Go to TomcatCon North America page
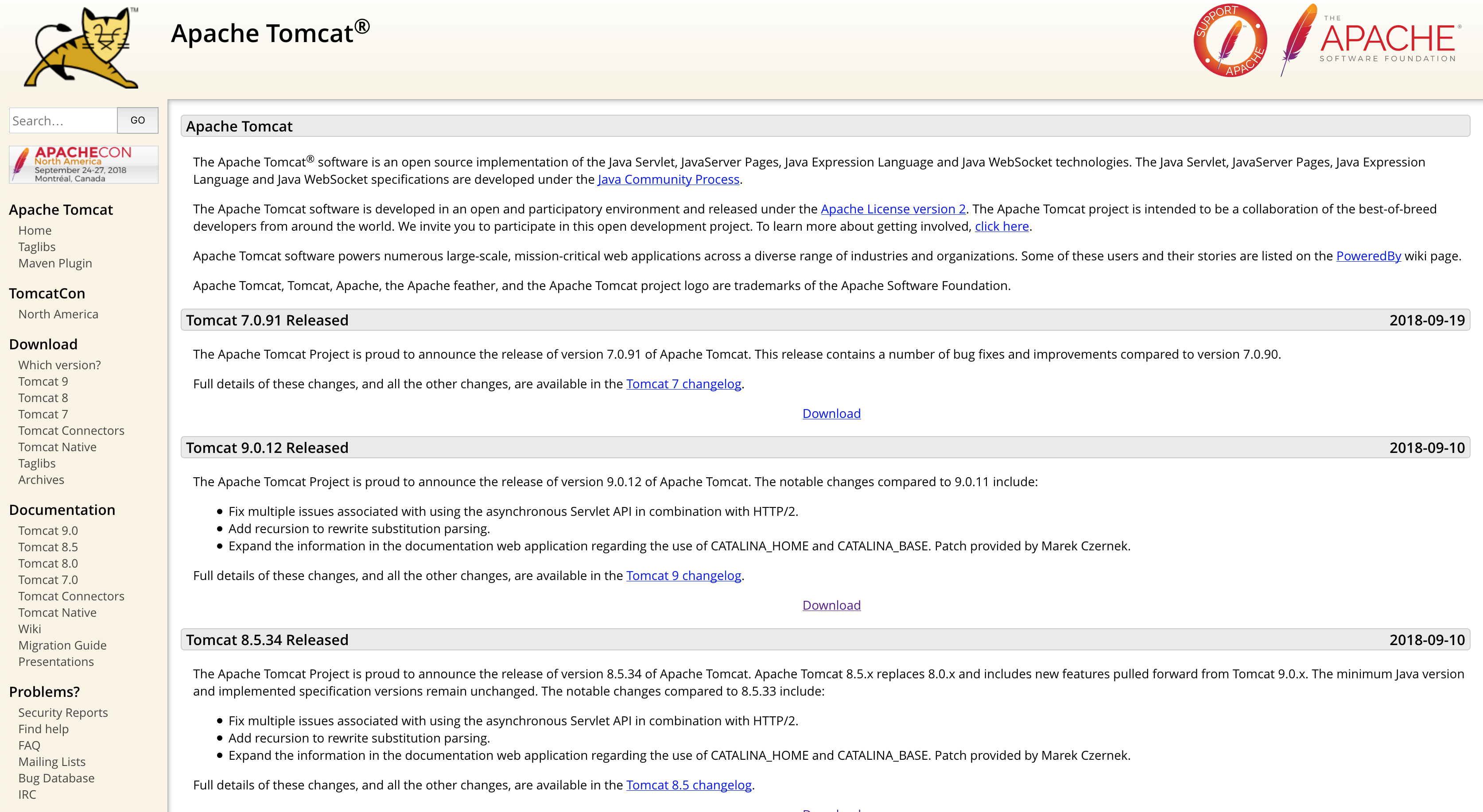The height and width of the screenshot is (812, 1483). point(58,314)
